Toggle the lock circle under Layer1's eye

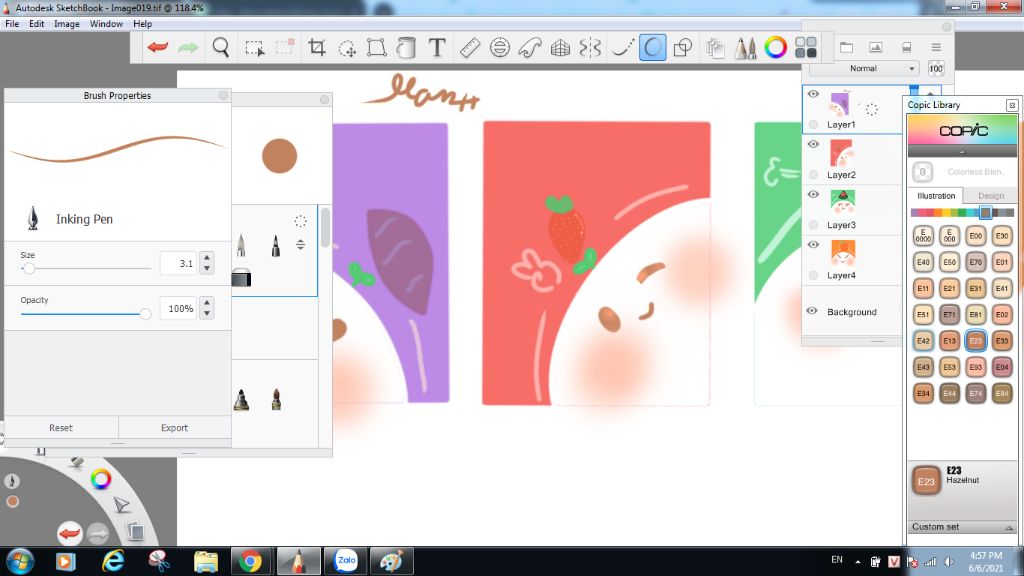pyautogui.click(x=813, y=124)
